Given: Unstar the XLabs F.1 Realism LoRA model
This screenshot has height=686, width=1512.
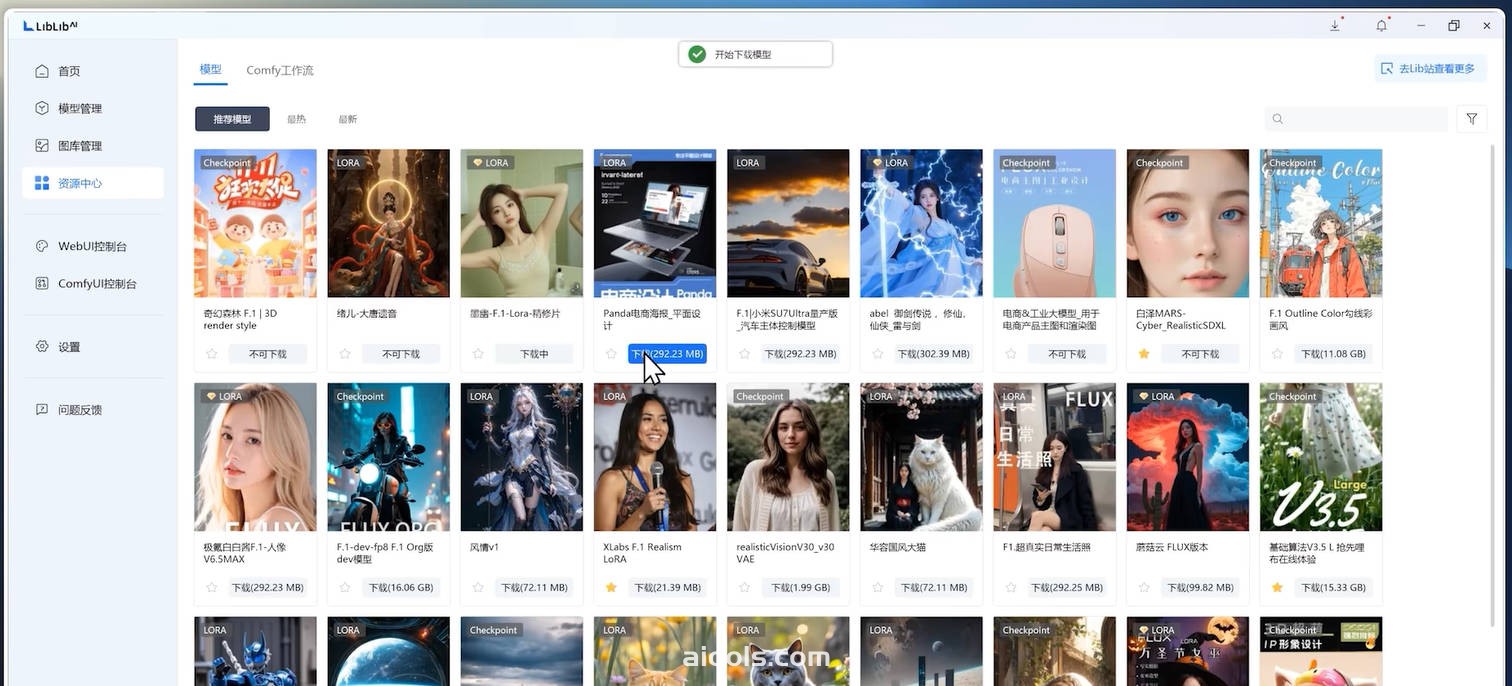Looking at the screenshot, I should pos(611,588).
